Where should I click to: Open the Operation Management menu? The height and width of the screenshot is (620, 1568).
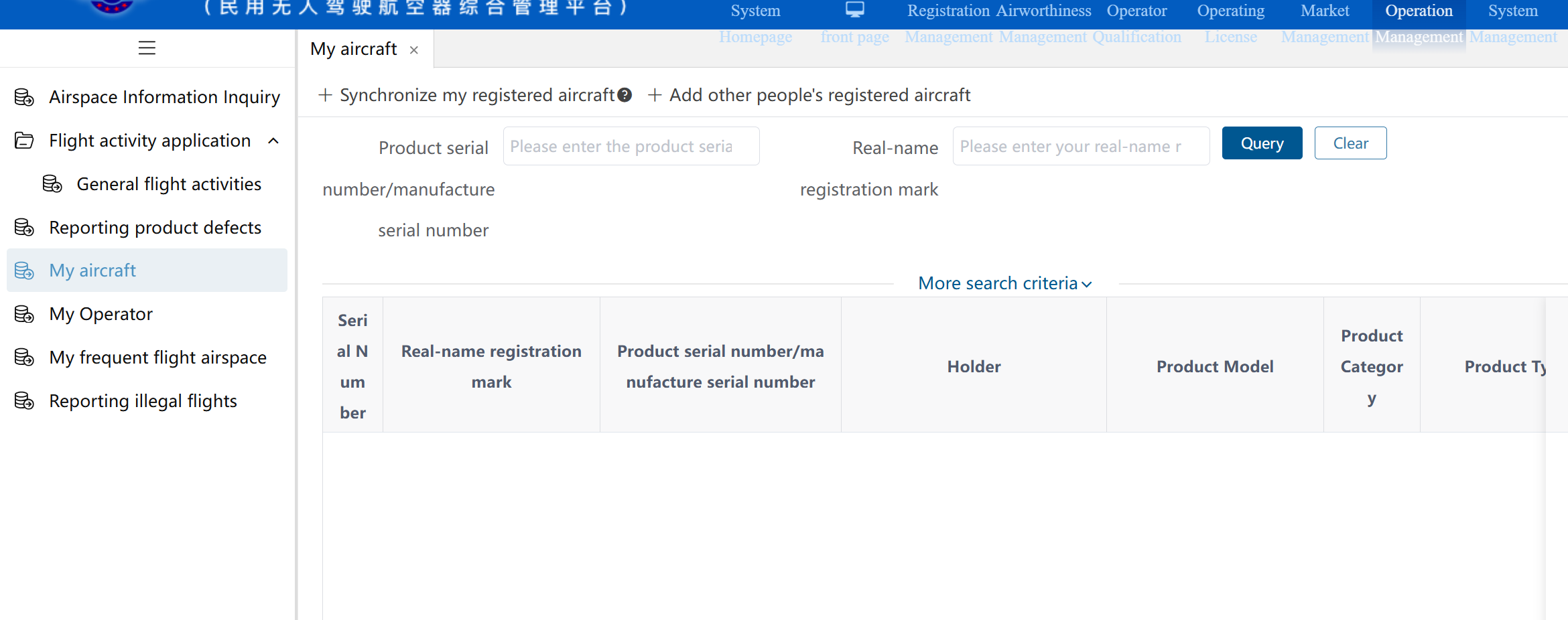tap(1419, 23)
